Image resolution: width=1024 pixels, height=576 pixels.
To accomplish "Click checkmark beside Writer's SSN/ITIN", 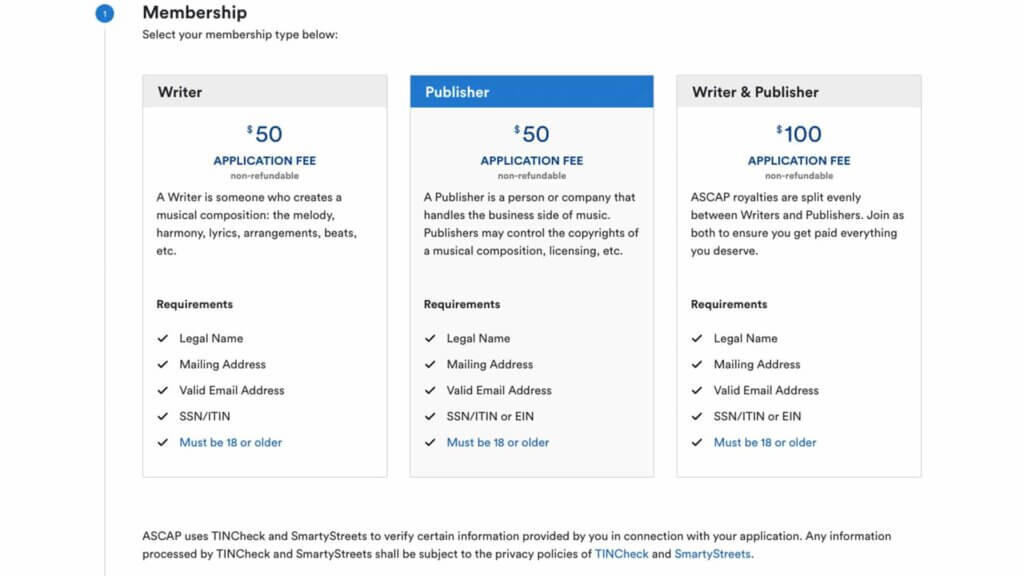I will click(163, 417).
